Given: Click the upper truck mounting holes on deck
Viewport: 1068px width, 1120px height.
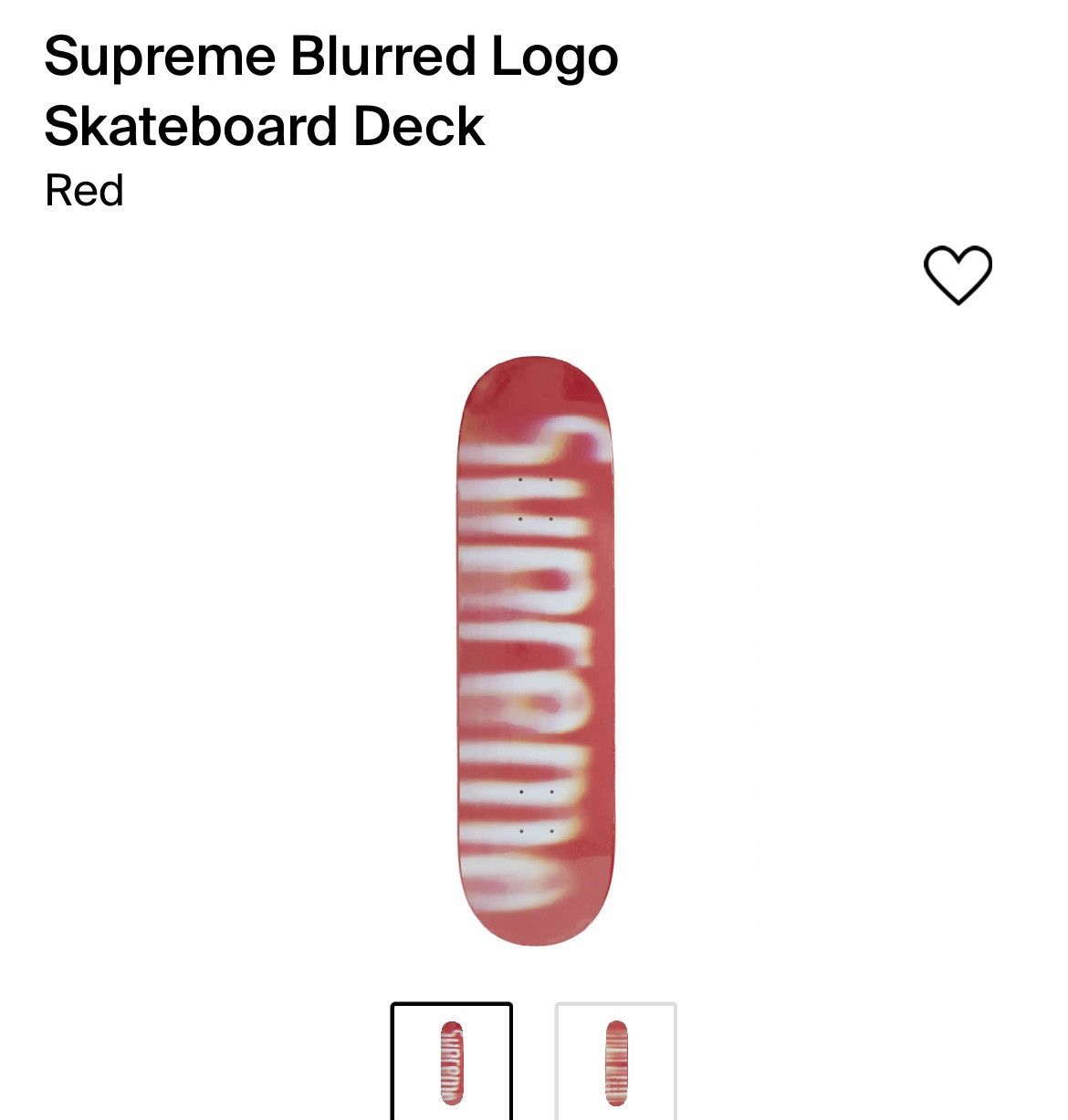Looking at the screenshot, I should [536, 498].
